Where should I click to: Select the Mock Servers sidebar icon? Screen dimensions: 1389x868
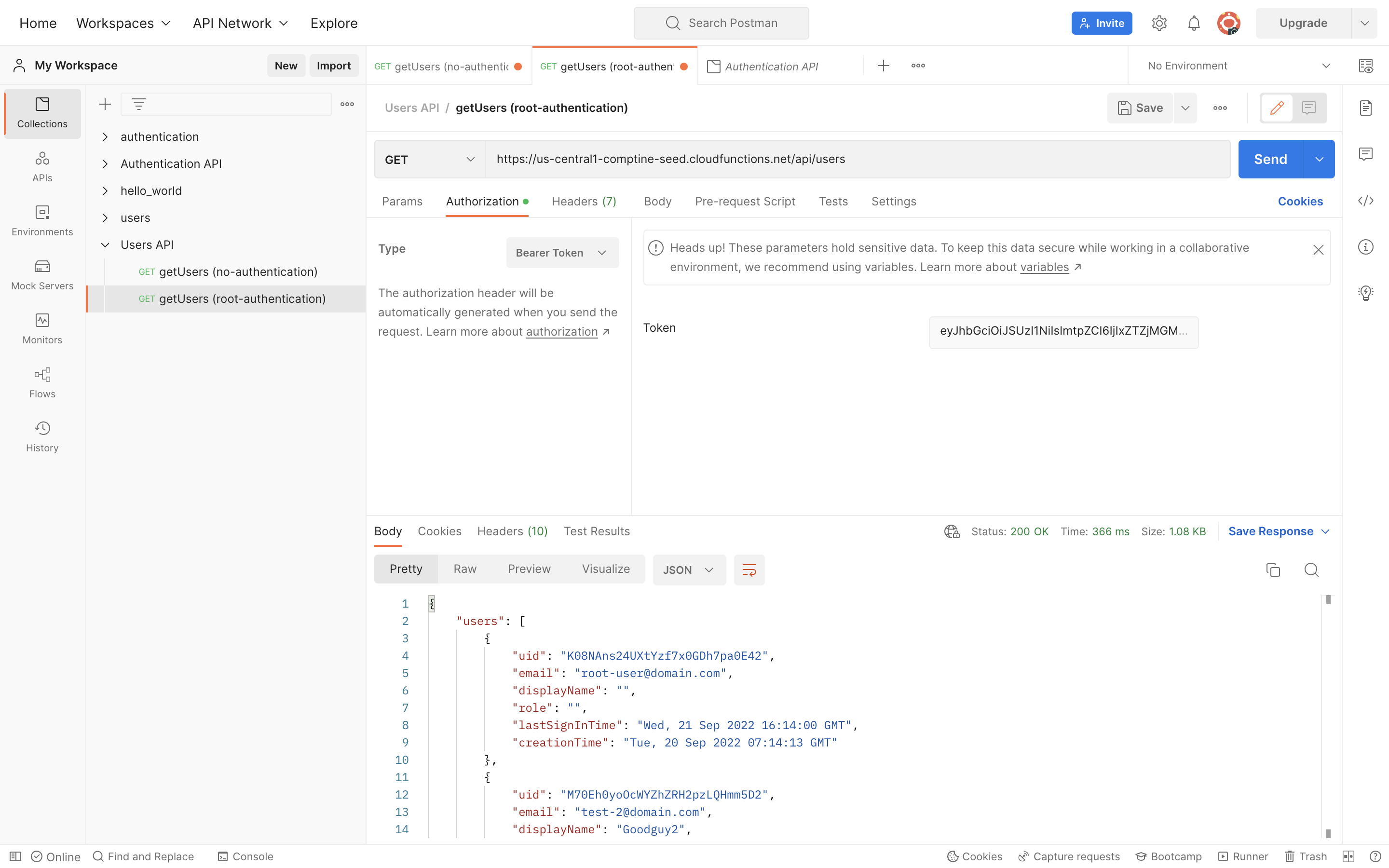(x=41, y=274)
